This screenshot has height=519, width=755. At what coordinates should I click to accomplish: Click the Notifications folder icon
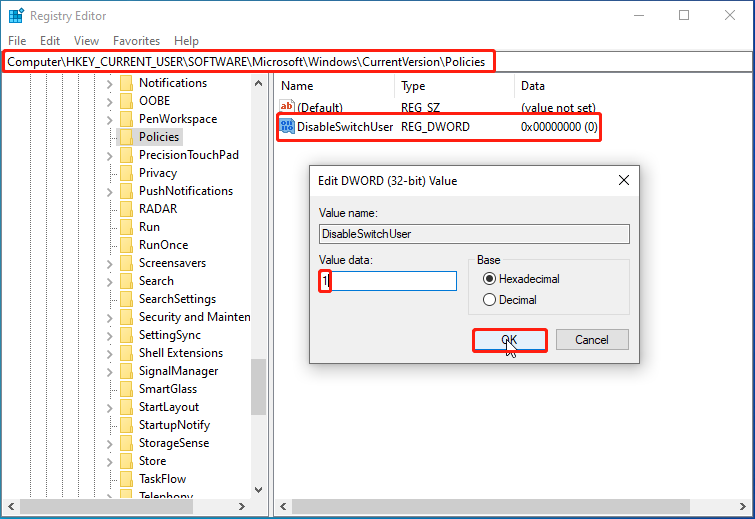127,83
